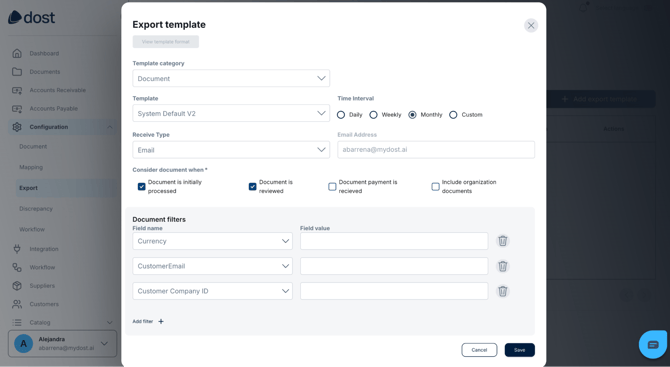Check Include organization documents
Screen dimensions: 670x367
point(435,187)
